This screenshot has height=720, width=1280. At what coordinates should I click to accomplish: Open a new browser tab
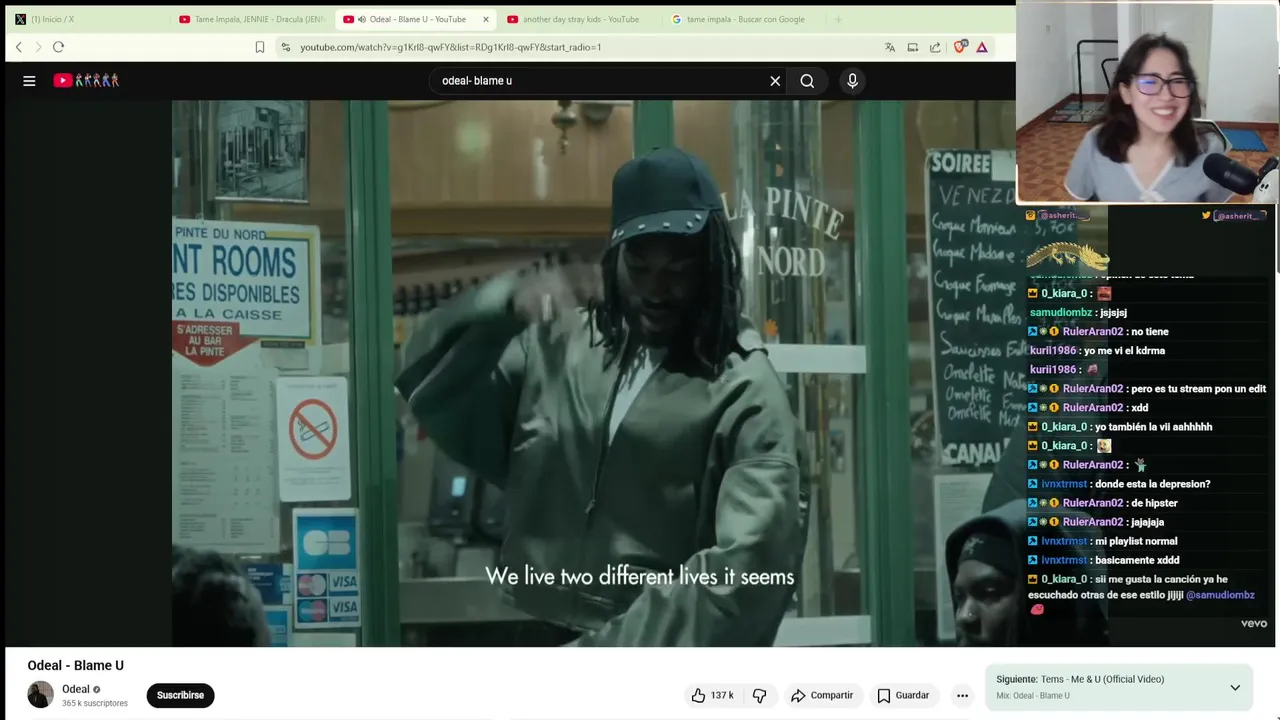pos(838,19)
